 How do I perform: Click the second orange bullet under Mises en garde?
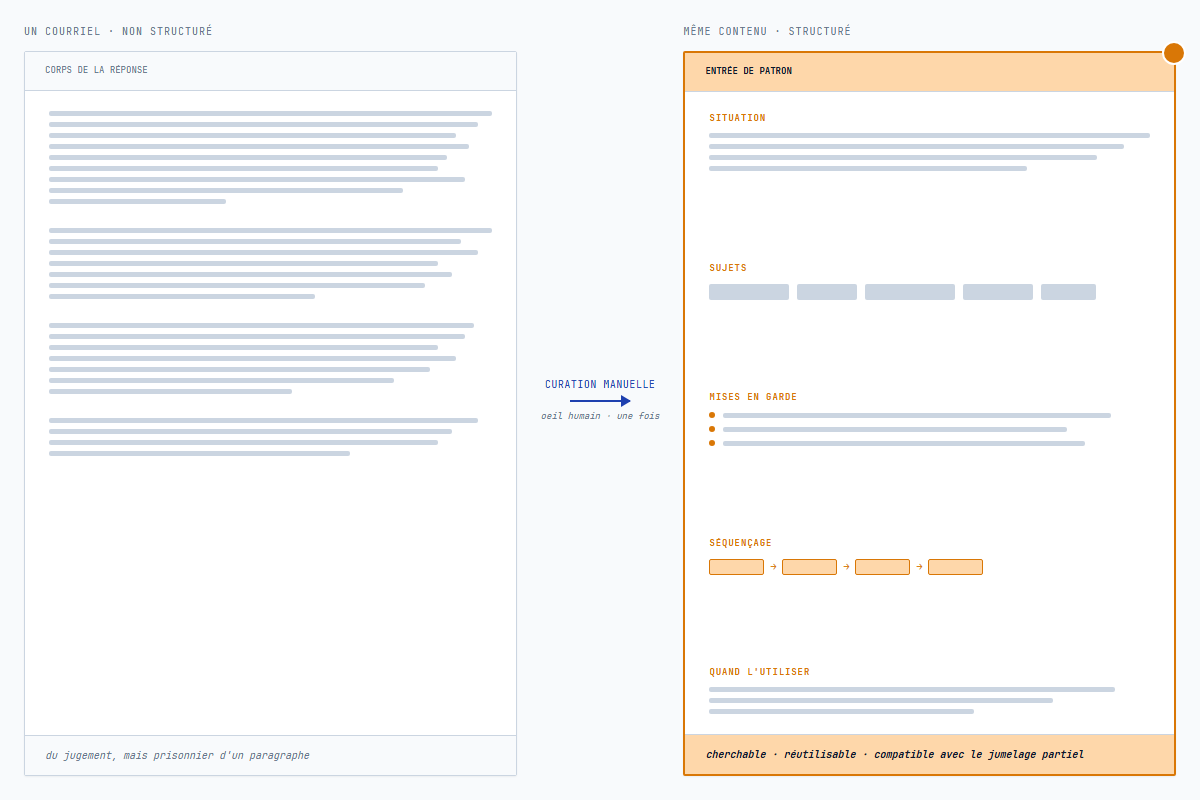712,429
